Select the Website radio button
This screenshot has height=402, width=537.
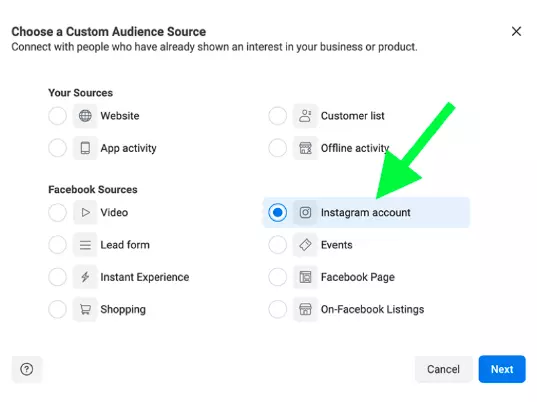coord(58,116)
